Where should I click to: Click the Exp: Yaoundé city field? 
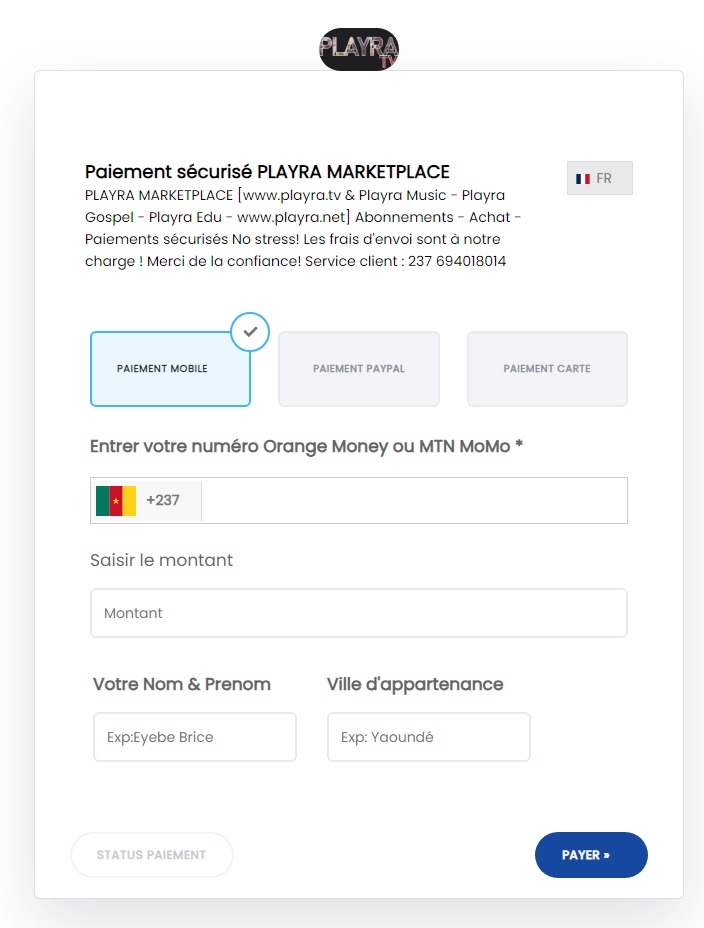coord(429,737)
